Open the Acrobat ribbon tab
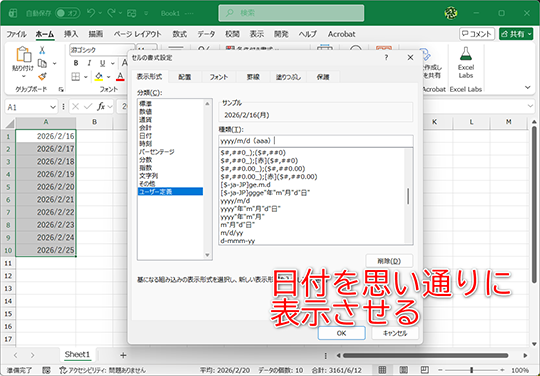Viewport: 540px width, 376px height. [x=341, y=34]
